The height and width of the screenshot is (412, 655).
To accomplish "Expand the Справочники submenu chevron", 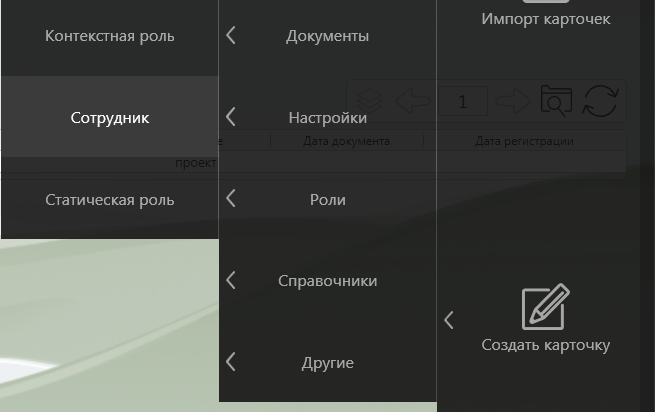I will [231, 281].
